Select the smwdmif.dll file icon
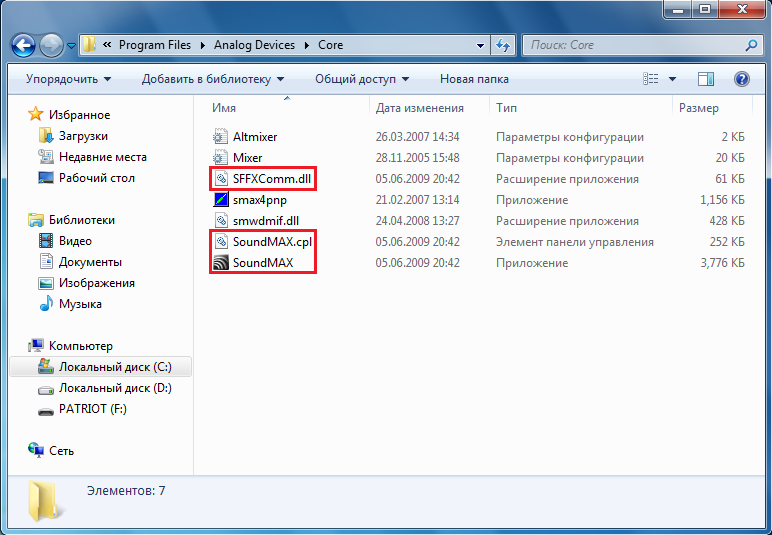Image resolution: width=772 pixels, height=535 pixels. [x=221, y=220]
